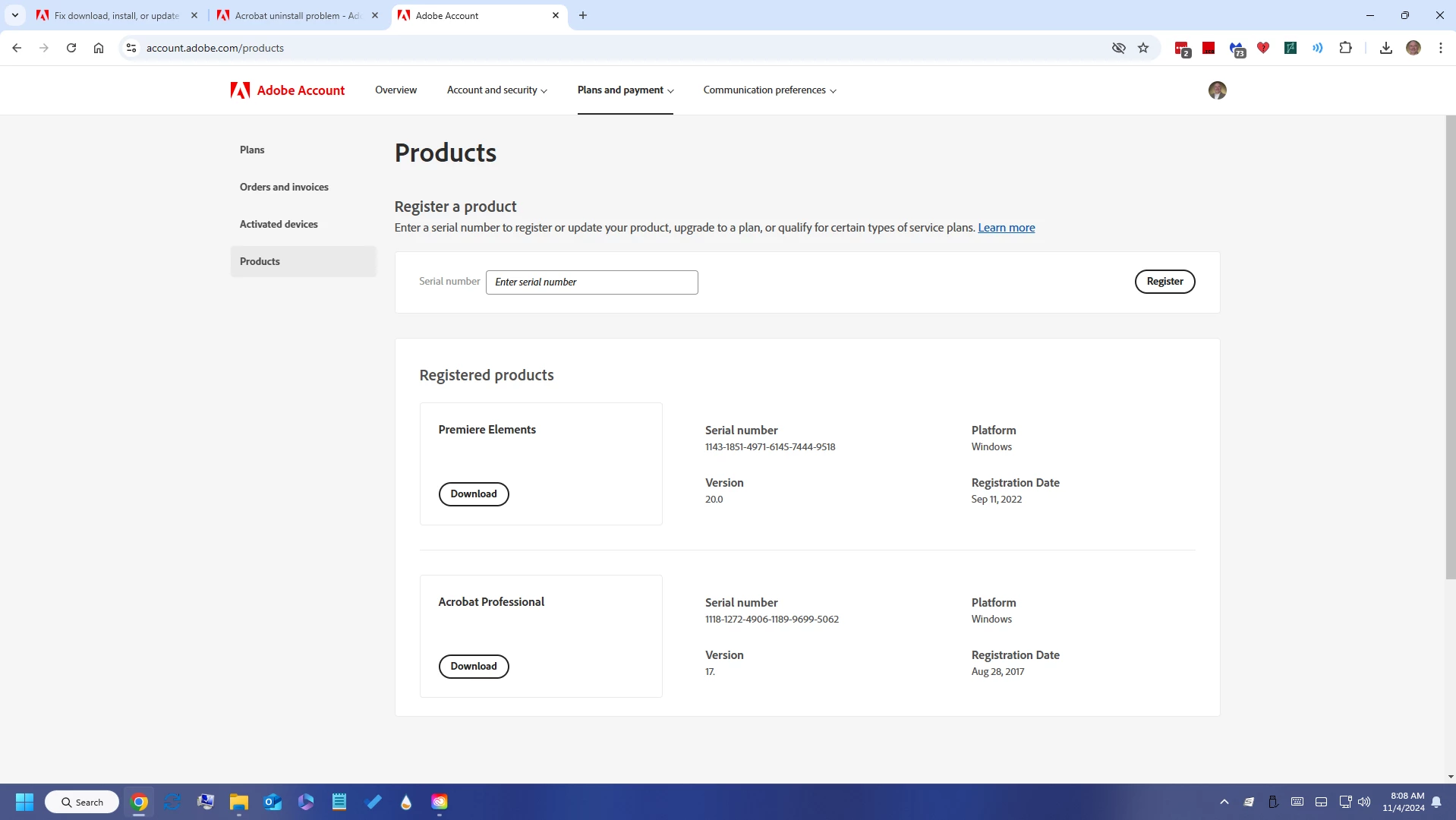Open the profile avatar in Adobe header
Screen dimensions: 1456x820
[x=1217, y=90]
